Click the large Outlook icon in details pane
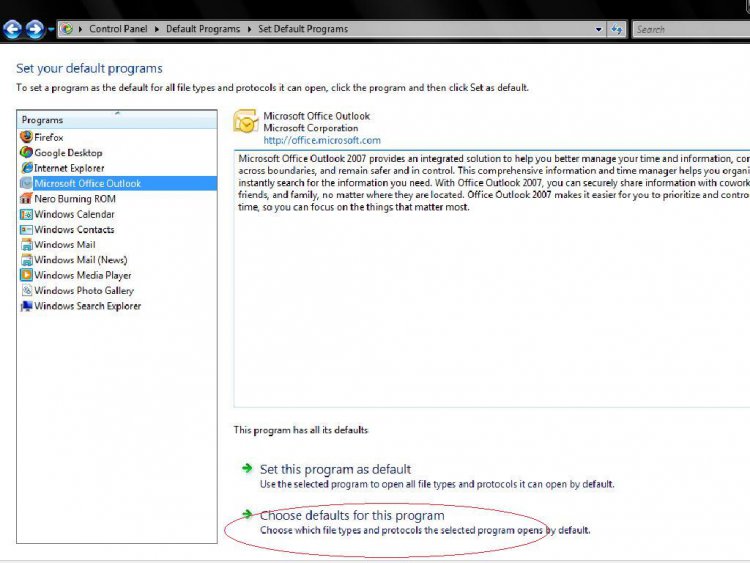750x563 pixels. pos(245,121)
